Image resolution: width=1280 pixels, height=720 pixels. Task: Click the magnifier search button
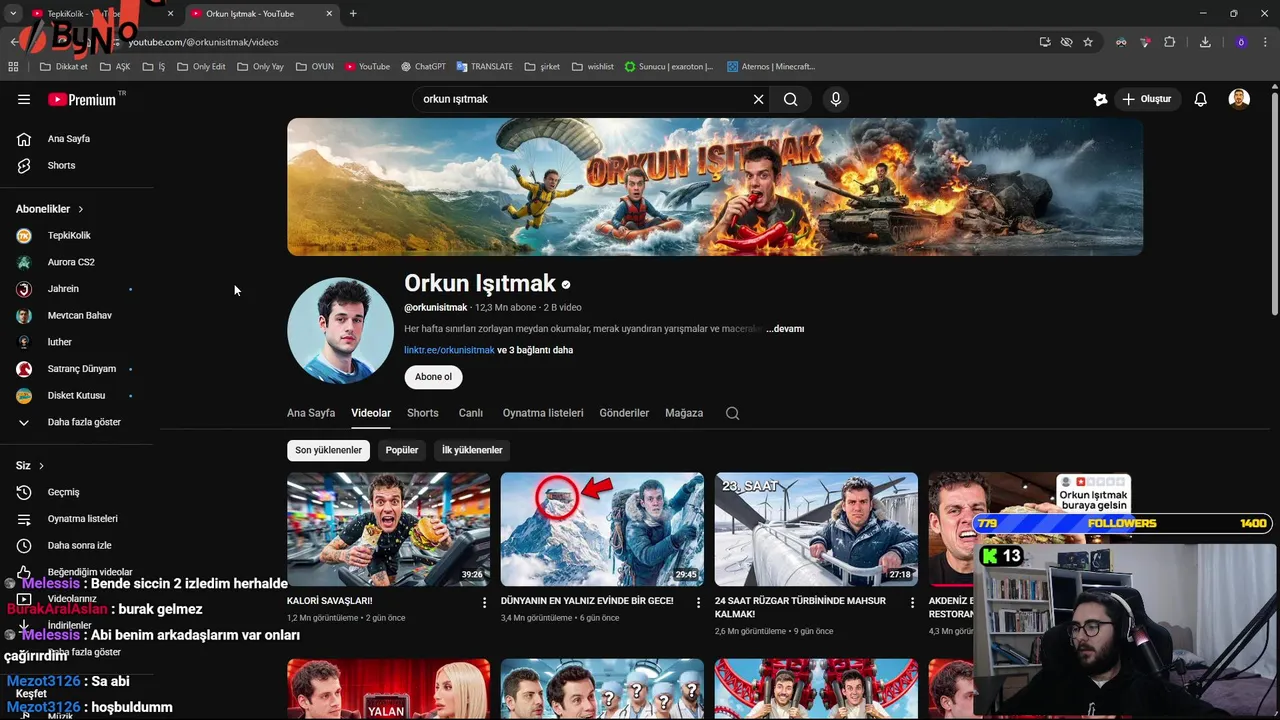[x=790, y=99]
